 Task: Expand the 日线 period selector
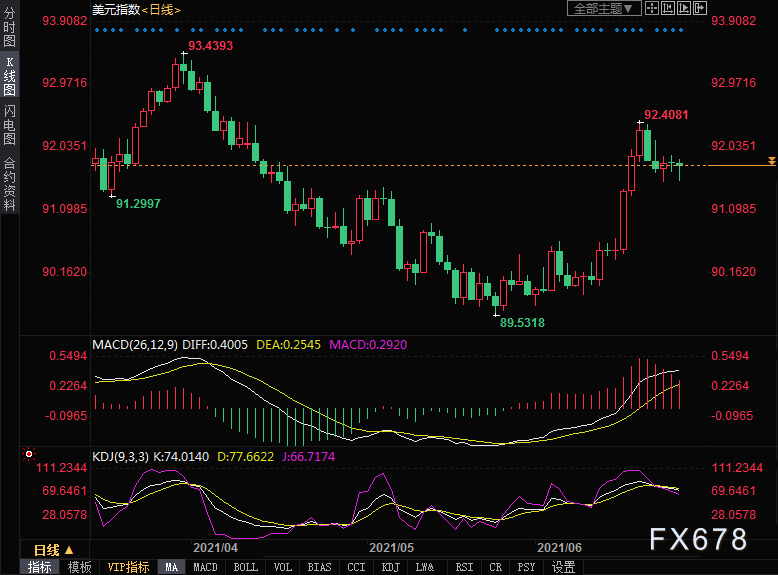coord(54,550)
